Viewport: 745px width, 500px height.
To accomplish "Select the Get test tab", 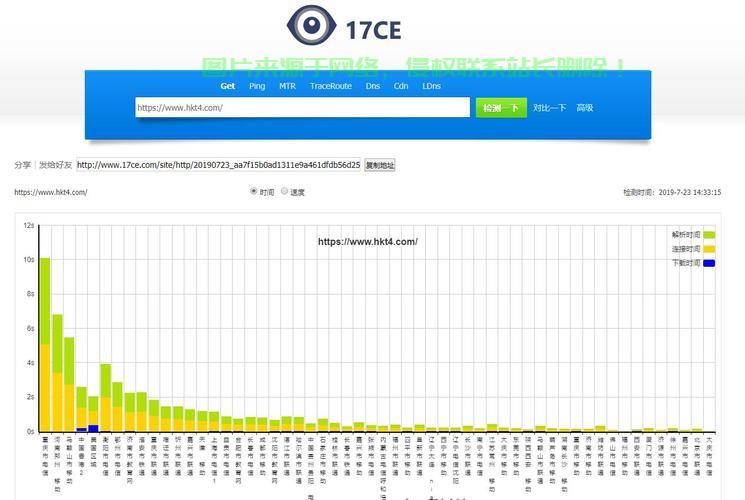I will click(228, 86).
